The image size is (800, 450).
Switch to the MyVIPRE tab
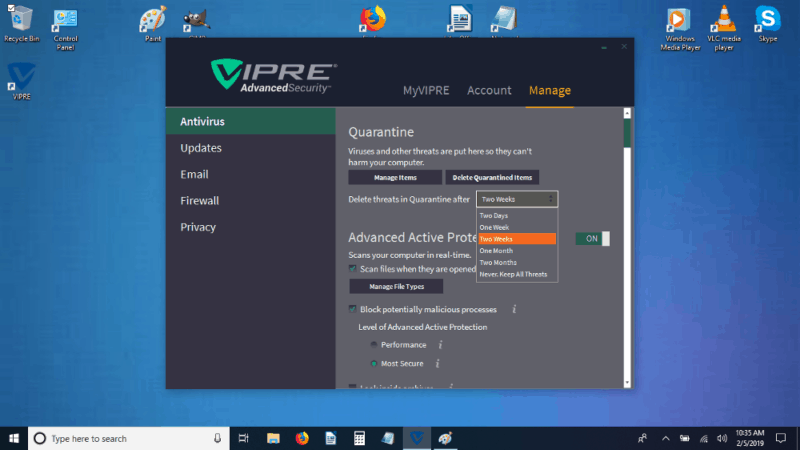[426, 90]
